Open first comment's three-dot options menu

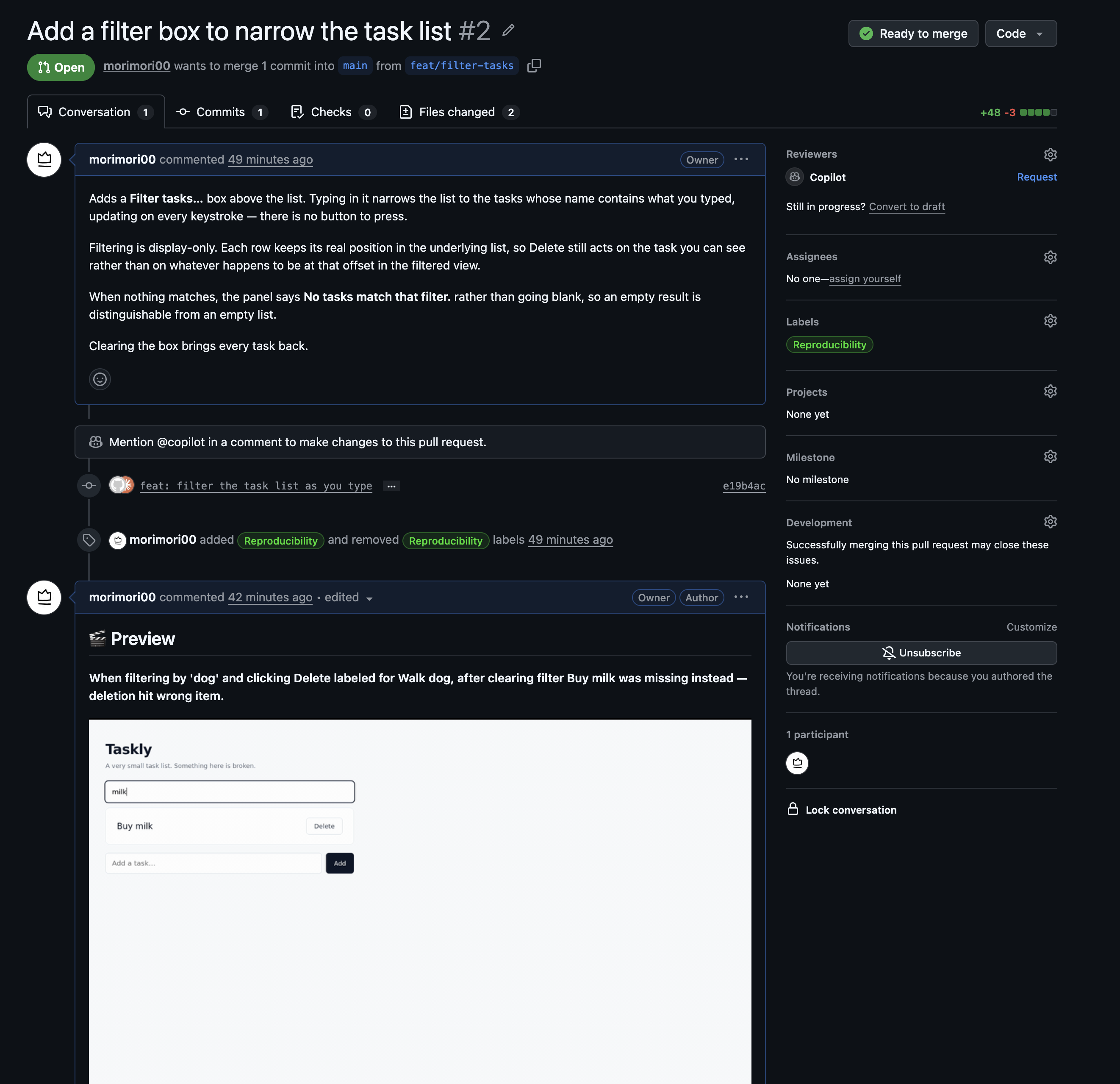[741, 159]
